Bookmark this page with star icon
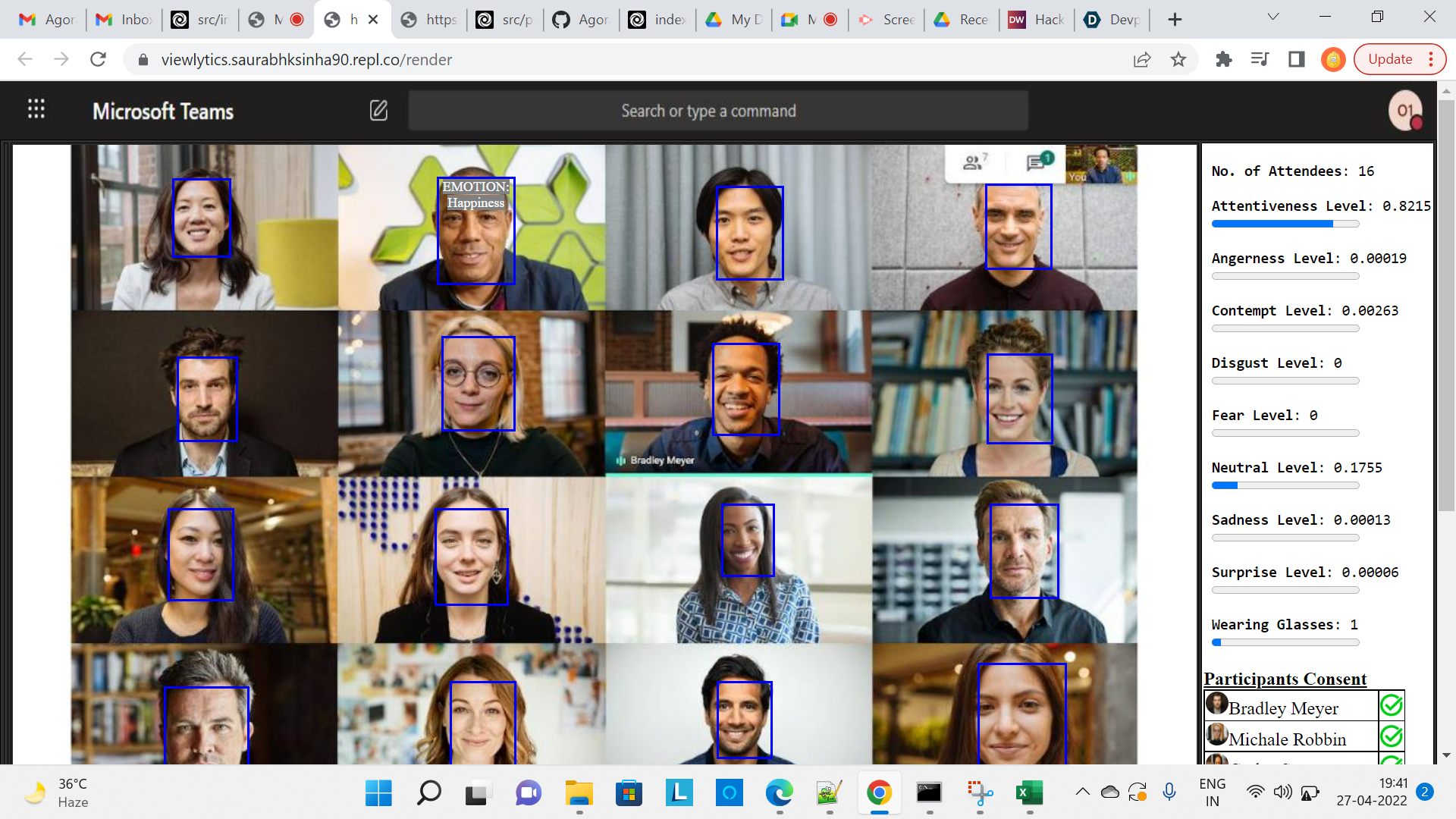 pyautogui.click(x=1178, y=59)
